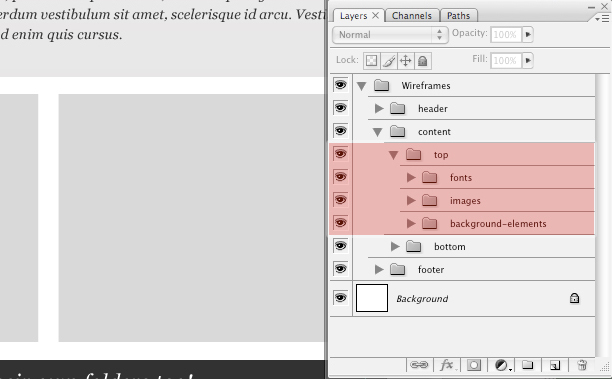Click the Background layer lock icon

[x=574, y=298]
